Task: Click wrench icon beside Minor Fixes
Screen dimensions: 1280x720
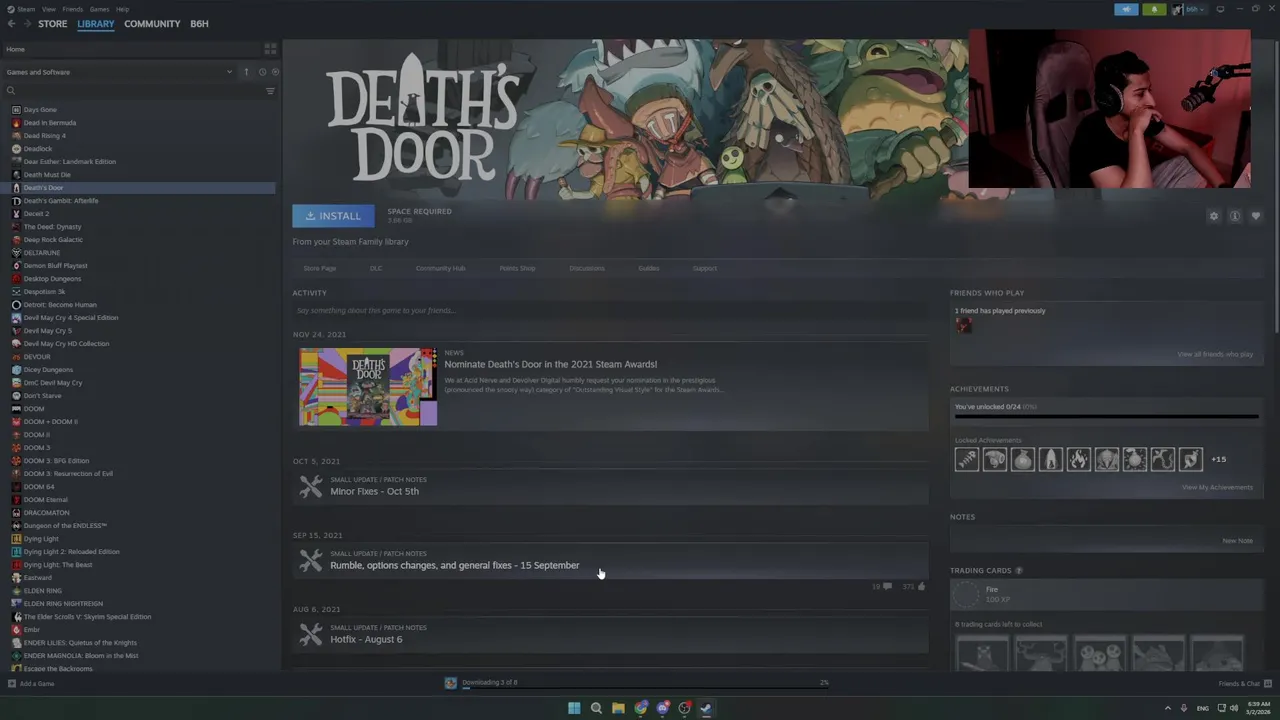Action: (x=311, y=486)
